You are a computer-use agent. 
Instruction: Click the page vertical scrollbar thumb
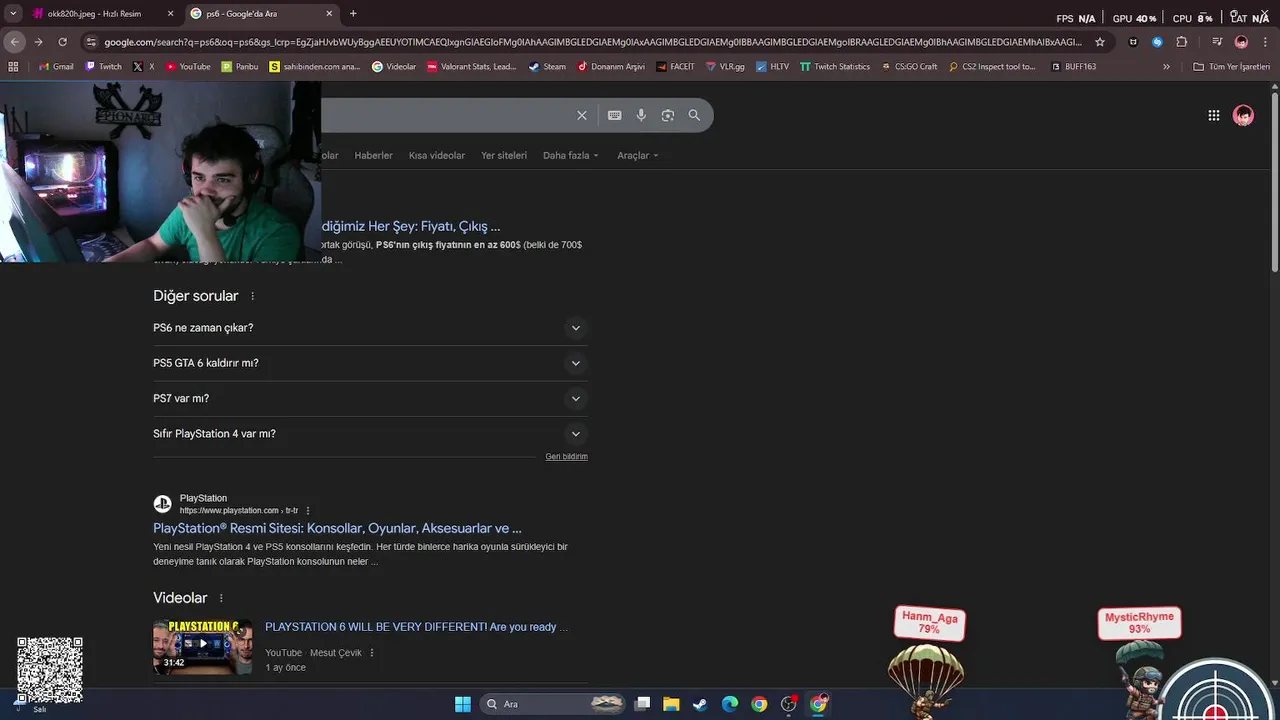tap(1274, 180)
